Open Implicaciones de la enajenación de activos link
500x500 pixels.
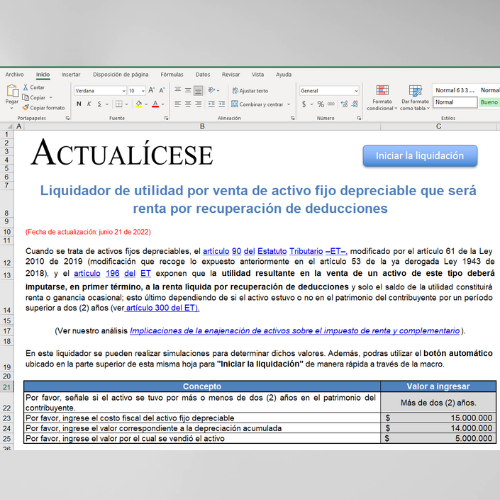coord(295,331)
